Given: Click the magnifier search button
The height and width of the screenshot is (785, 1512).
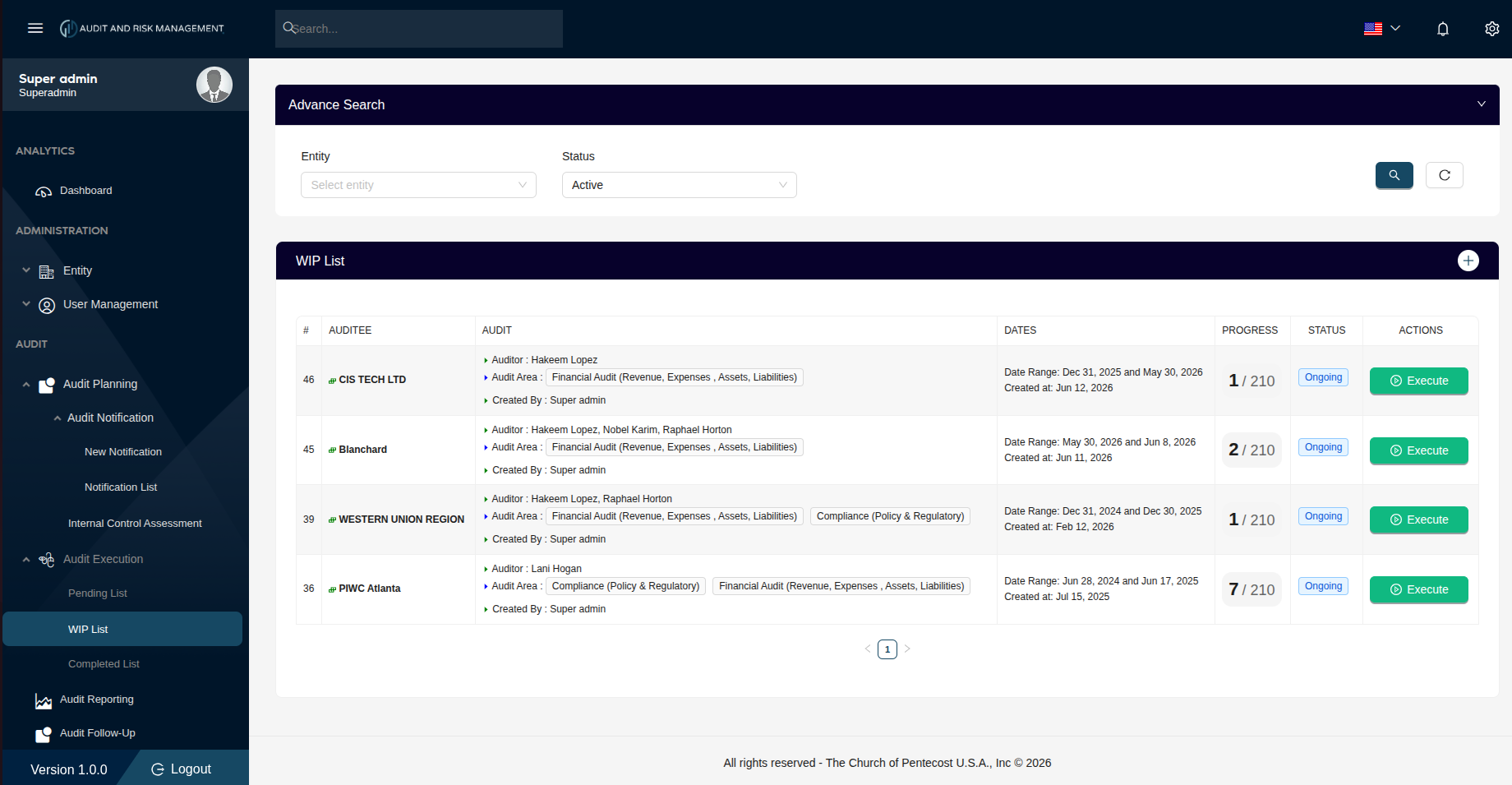Looking at the screenshot, I should click(x=1394, y=175).
